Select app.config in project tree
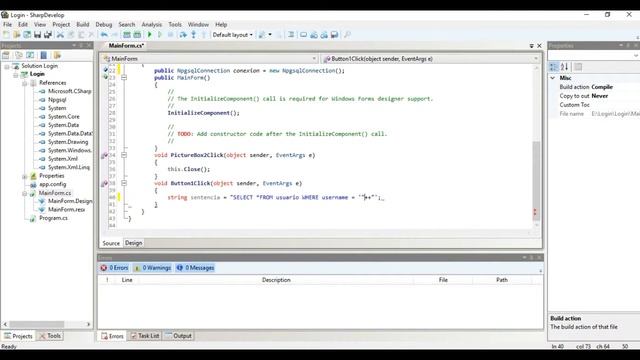The width and height of the screenshot is (640, 360). point(53,184)
